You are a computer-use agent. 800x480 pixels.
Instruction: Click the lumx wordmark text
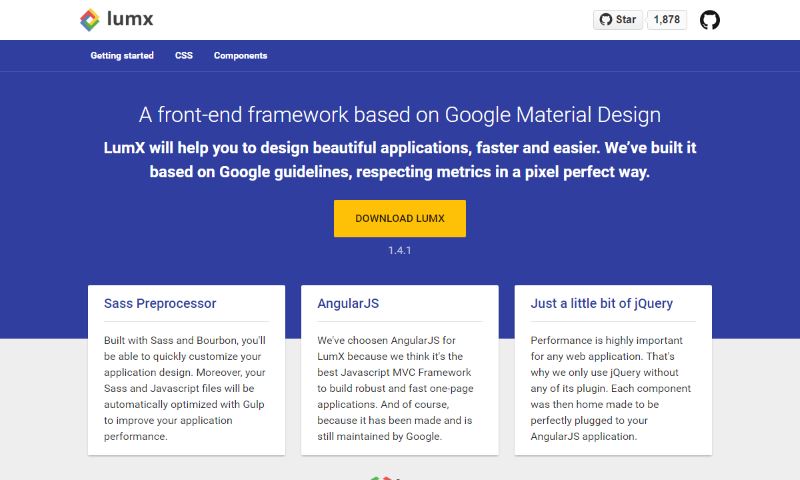pyautogui.click(x=130, y=19)
